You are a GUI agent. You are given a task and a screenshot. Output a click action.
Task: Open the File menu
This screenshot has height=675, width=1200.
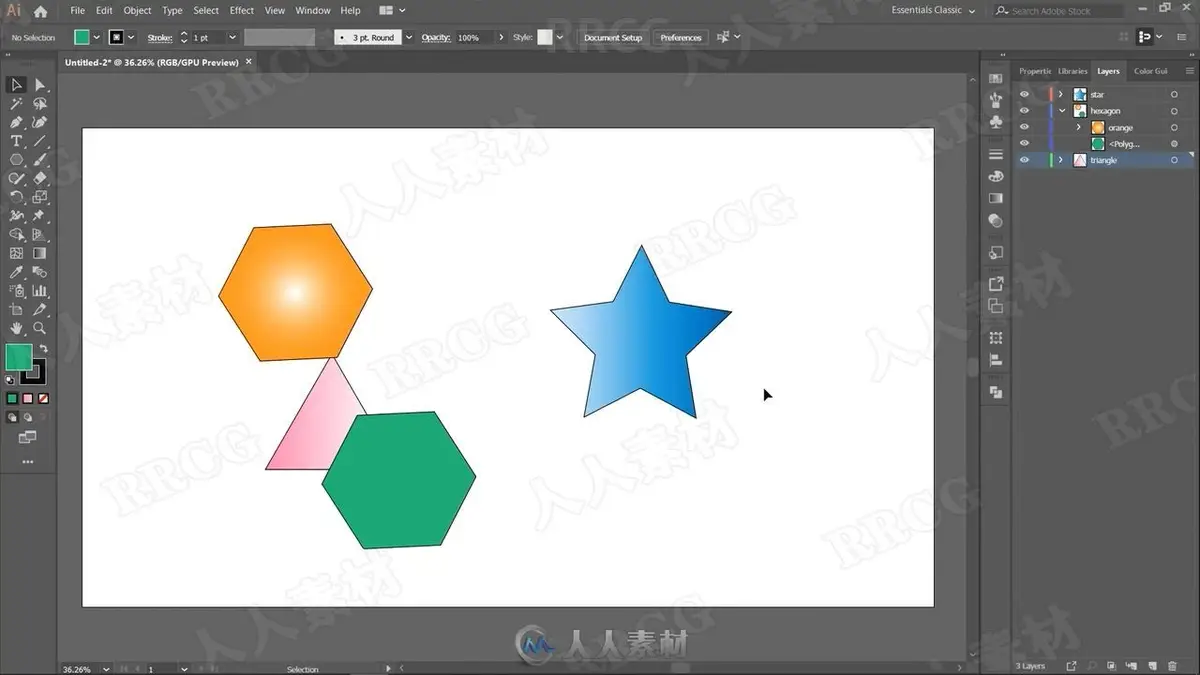point(77,10)
